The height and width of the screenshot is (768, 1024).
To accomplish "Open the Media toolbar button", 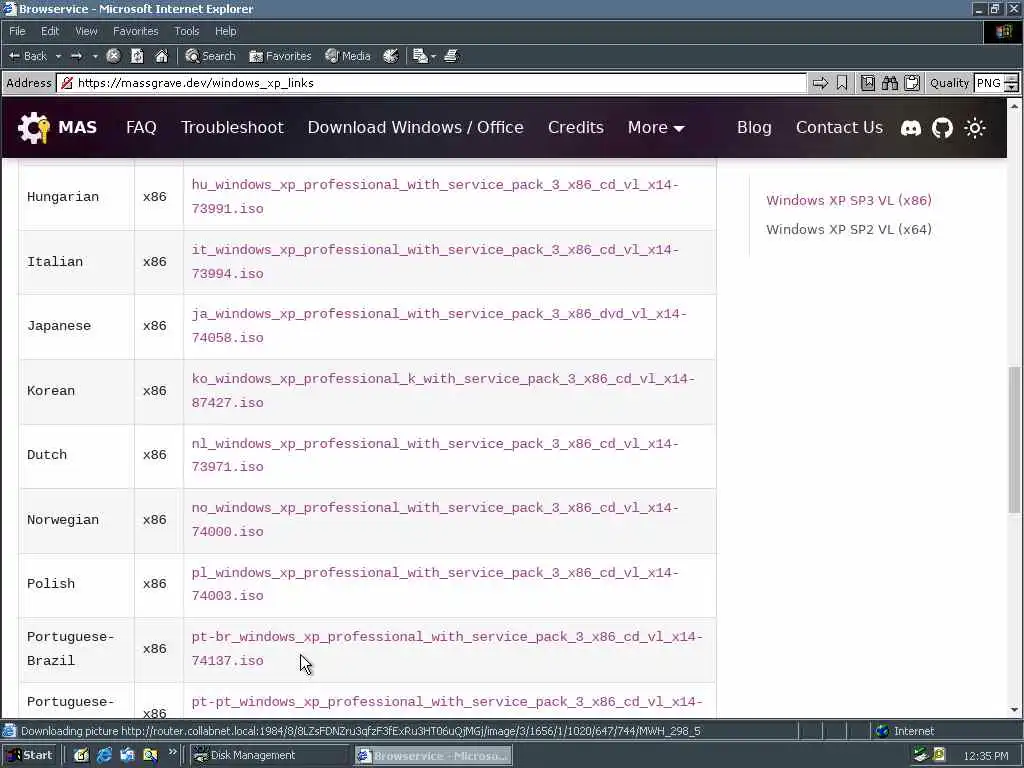I will (x=347, y=56).
